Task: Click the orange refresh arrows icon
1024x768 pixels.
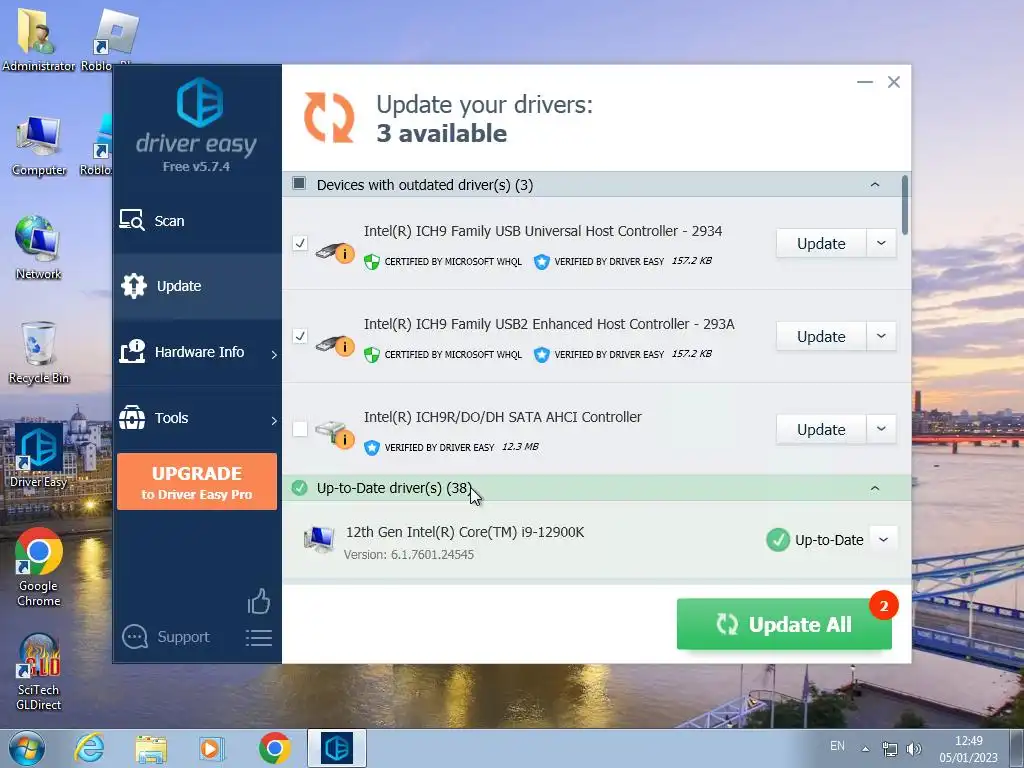Action: click(329, 118)
